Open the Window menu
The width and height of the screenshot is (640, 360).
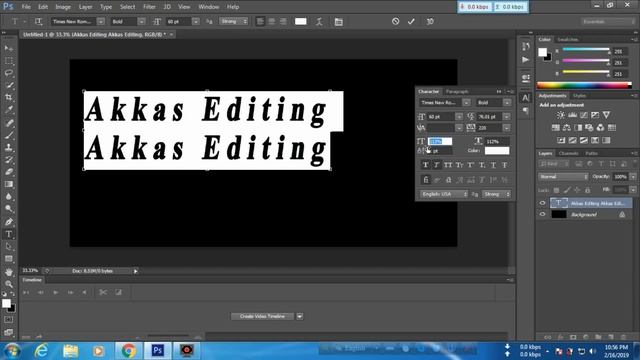pyautogui.click(x=209, y=7)
